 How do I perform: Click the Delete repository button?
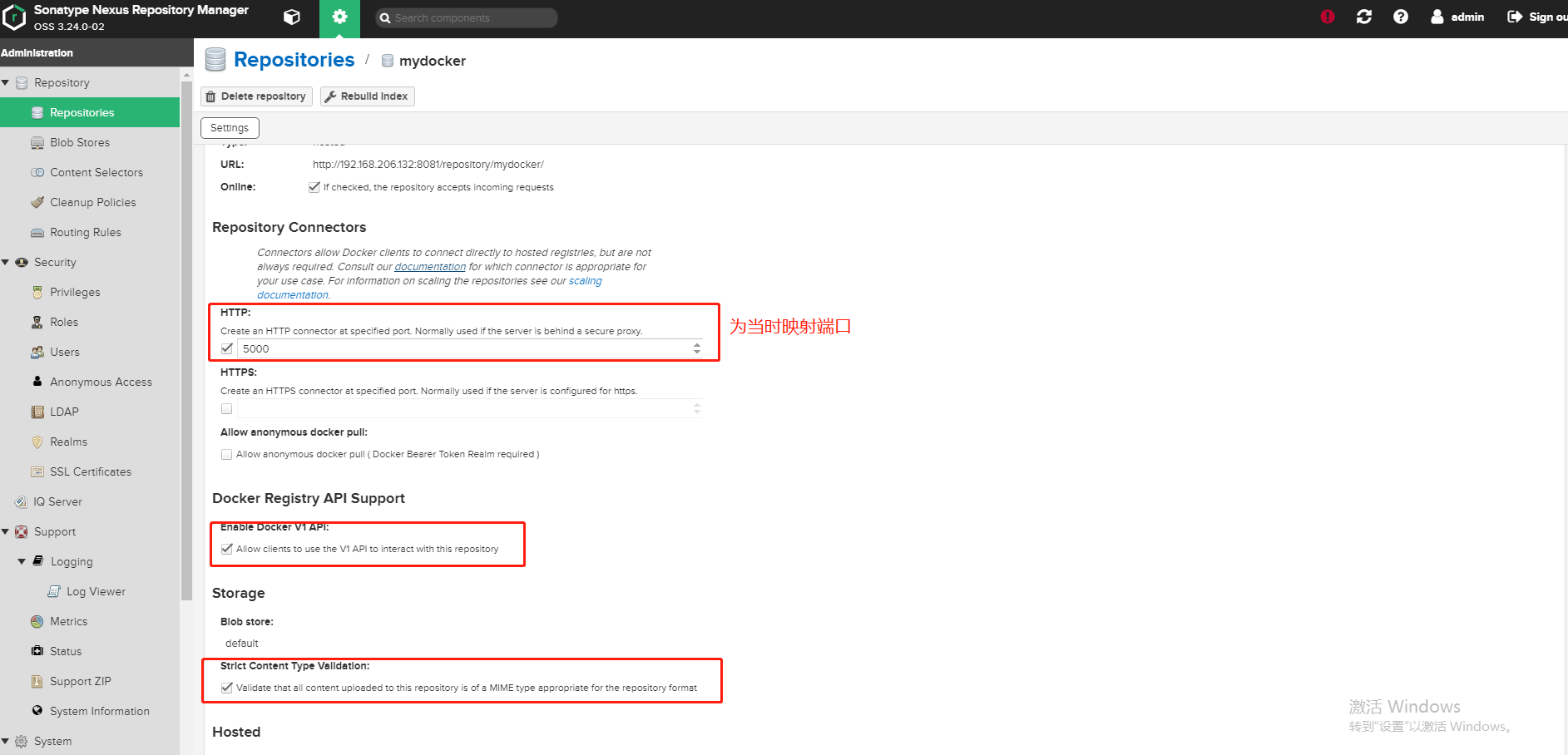pos(255,96)
